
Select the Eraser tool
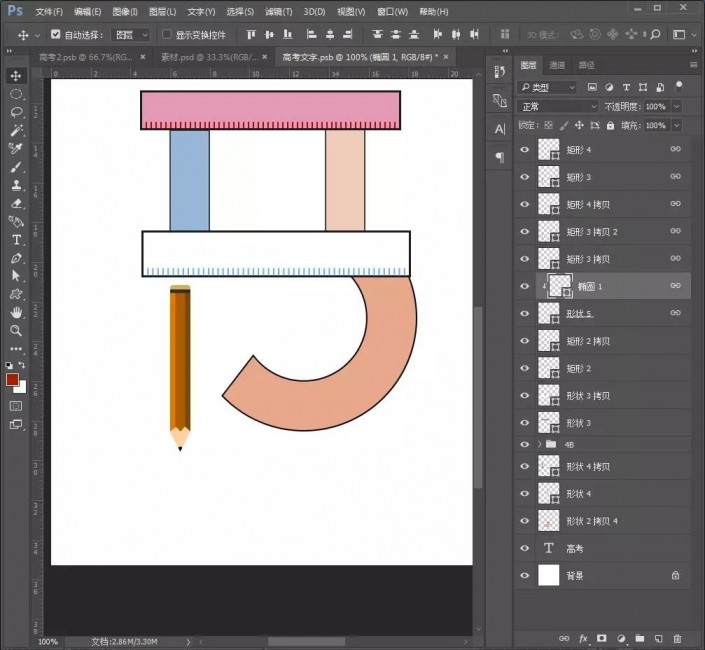coord(16,203)
